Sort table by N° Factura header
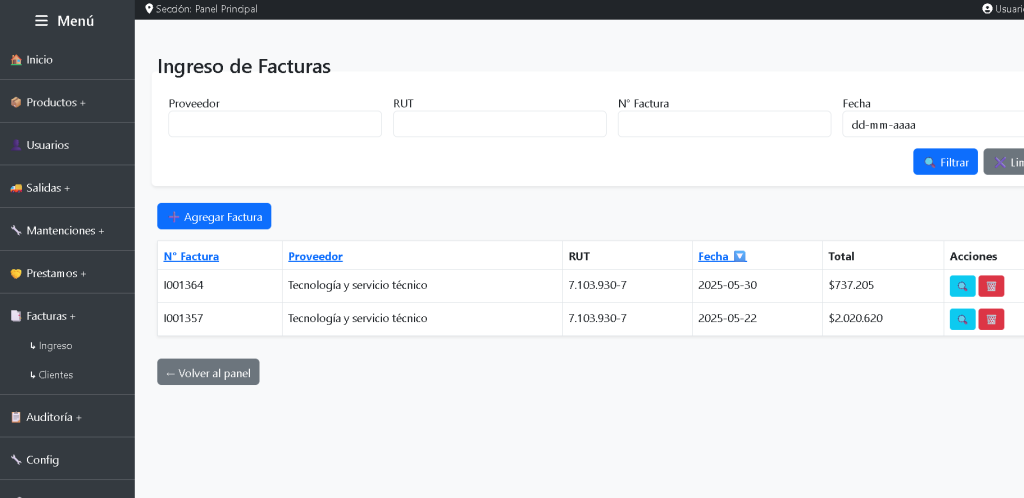The image size is (1024, 498). coord(191,257)
